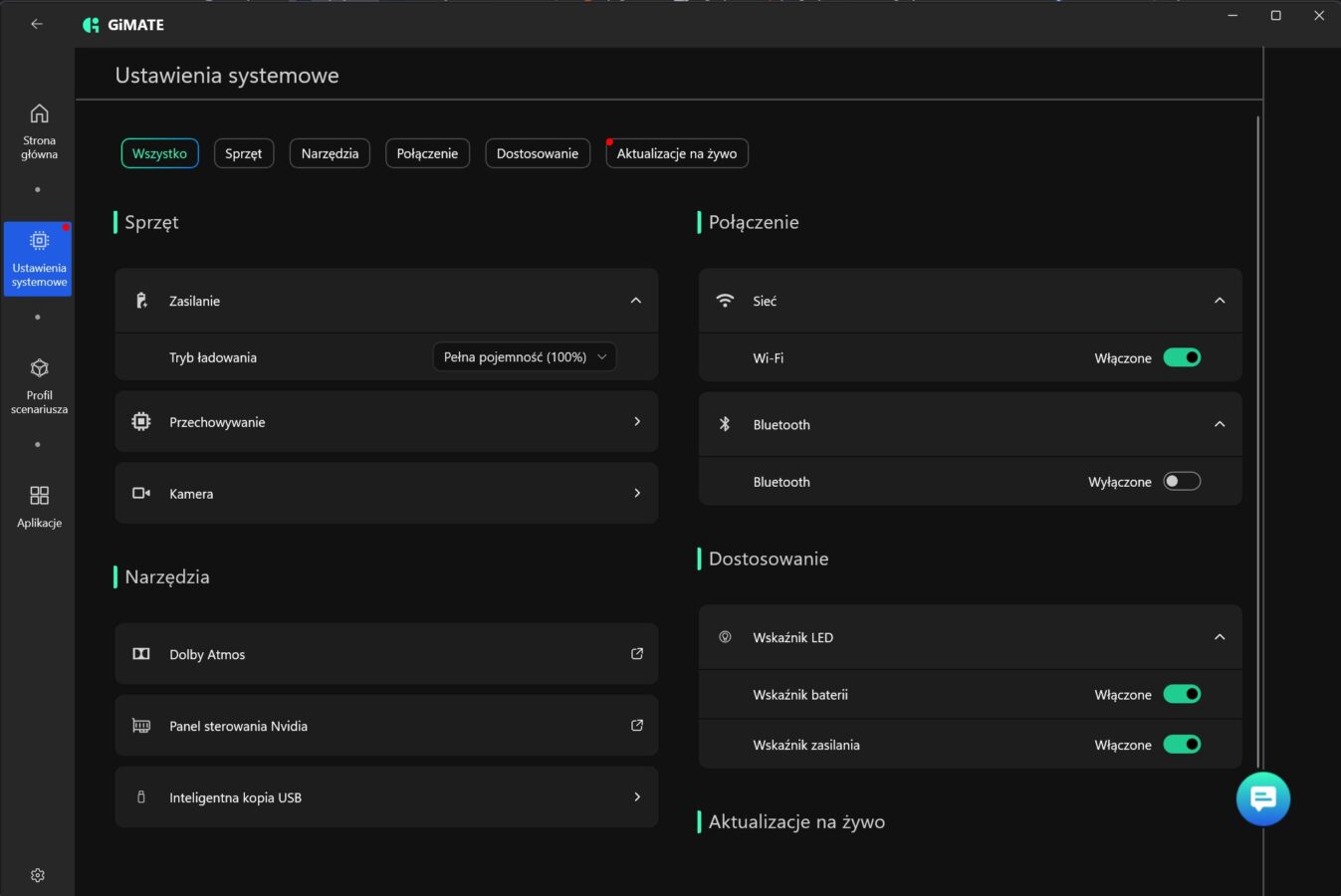Launch Dolby Atmos external link icon
The height and width of the screenshot is (896, 1341).
[637, 654]
